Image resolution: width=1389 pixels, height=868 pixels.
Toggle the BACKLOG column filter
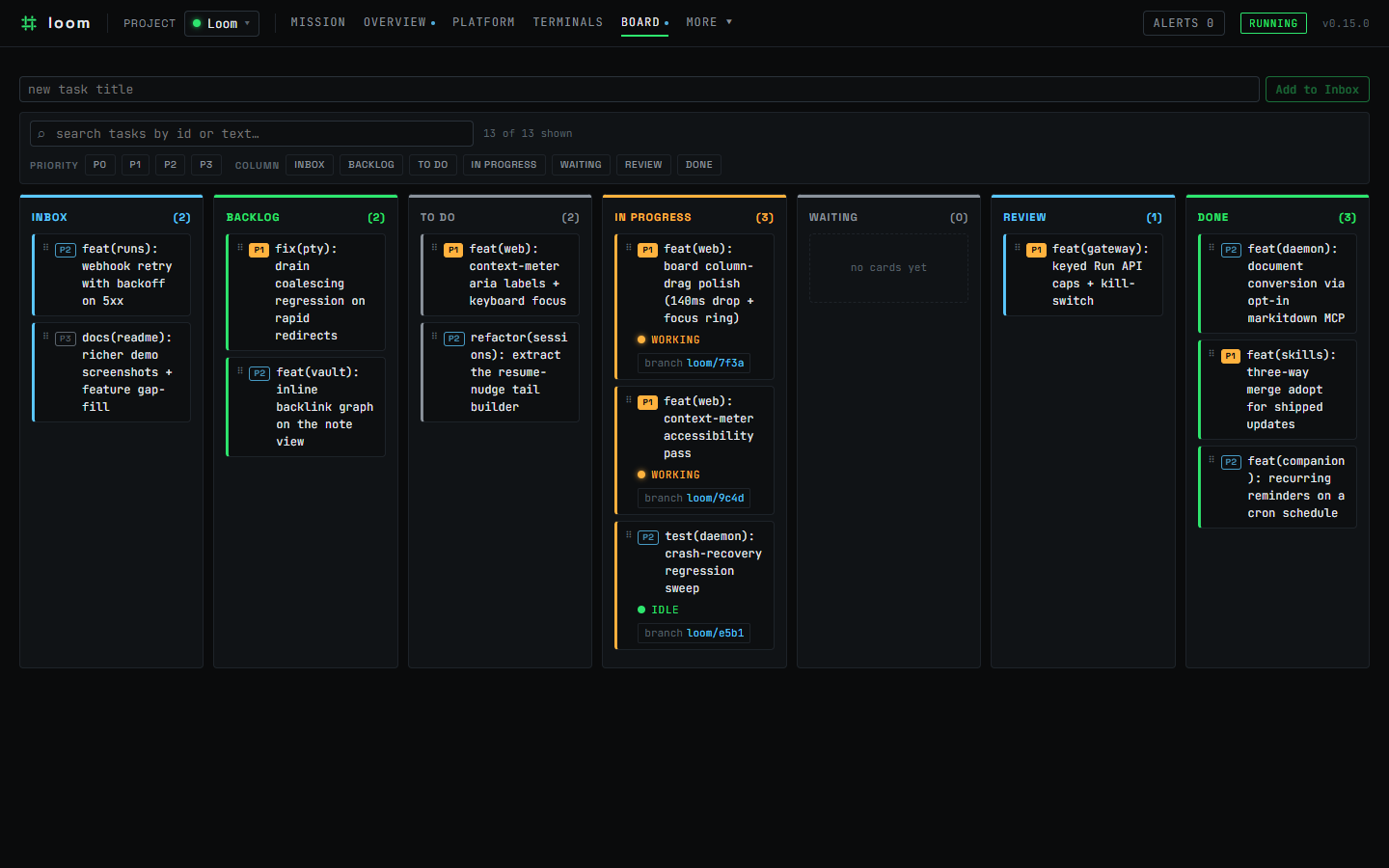click(x=371, y=165)
